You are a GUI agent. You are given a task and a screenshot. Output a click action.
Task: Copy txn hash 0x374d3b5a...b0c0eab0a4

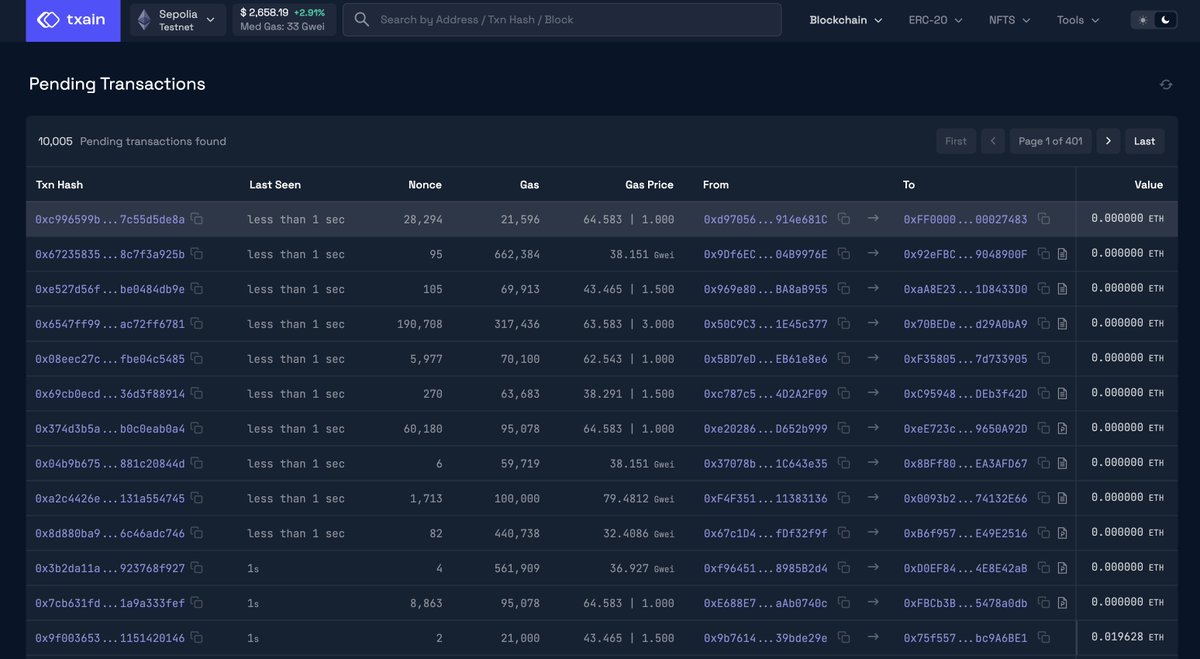pos(197,428)
